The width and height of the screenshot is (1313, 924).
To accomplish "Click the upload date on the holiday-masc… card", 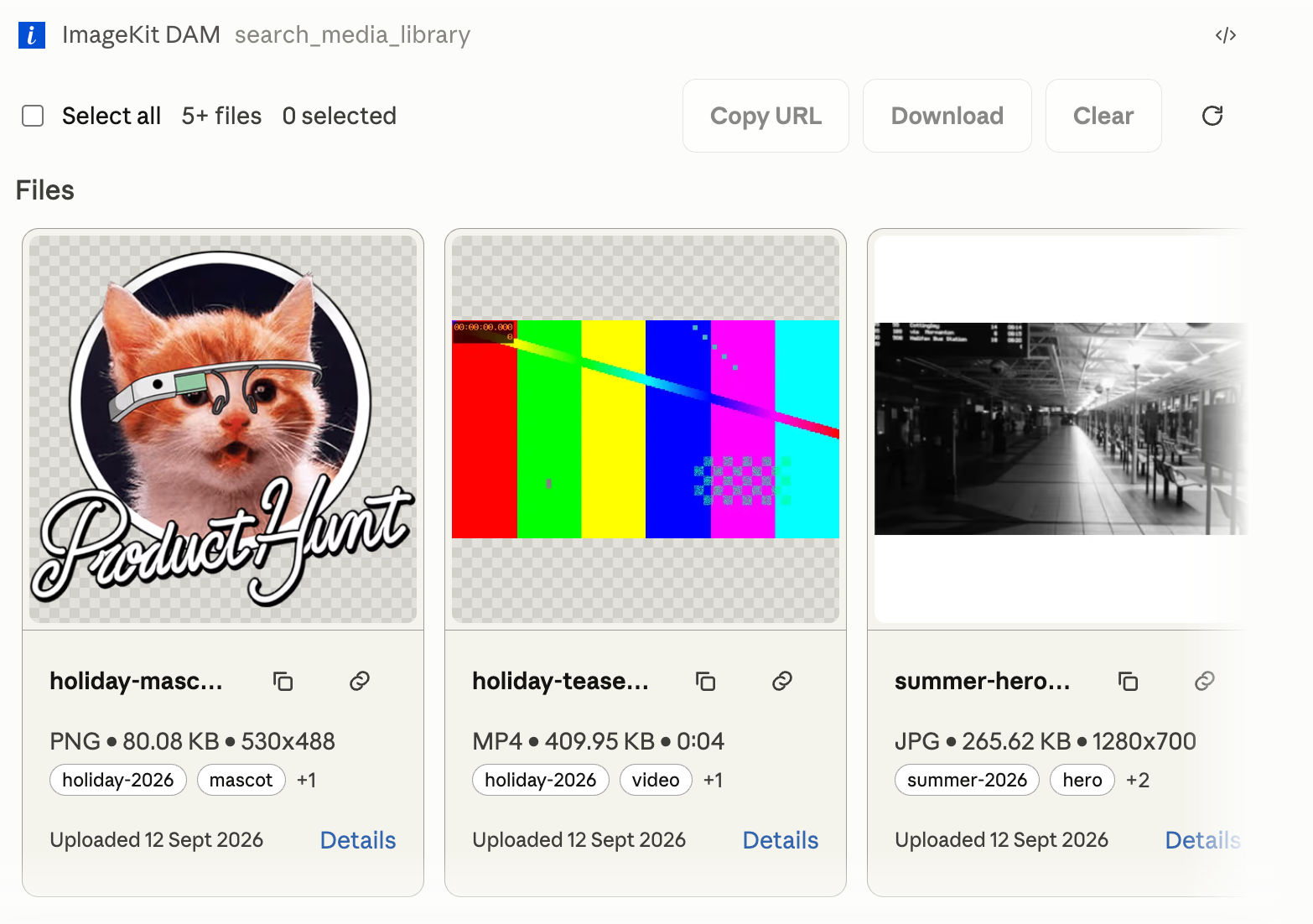I will pyautogui.click(x=156, y=840).
